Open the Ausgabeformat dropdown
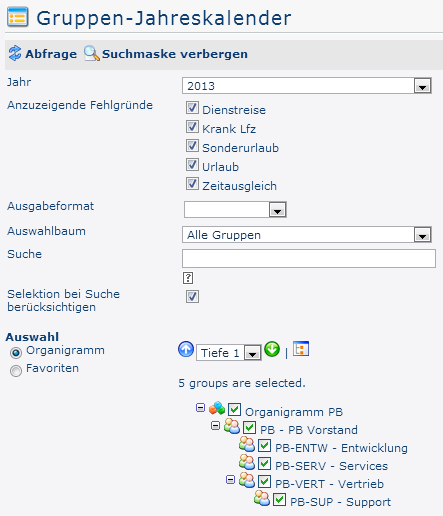443x516 pixels. [235, 209]
